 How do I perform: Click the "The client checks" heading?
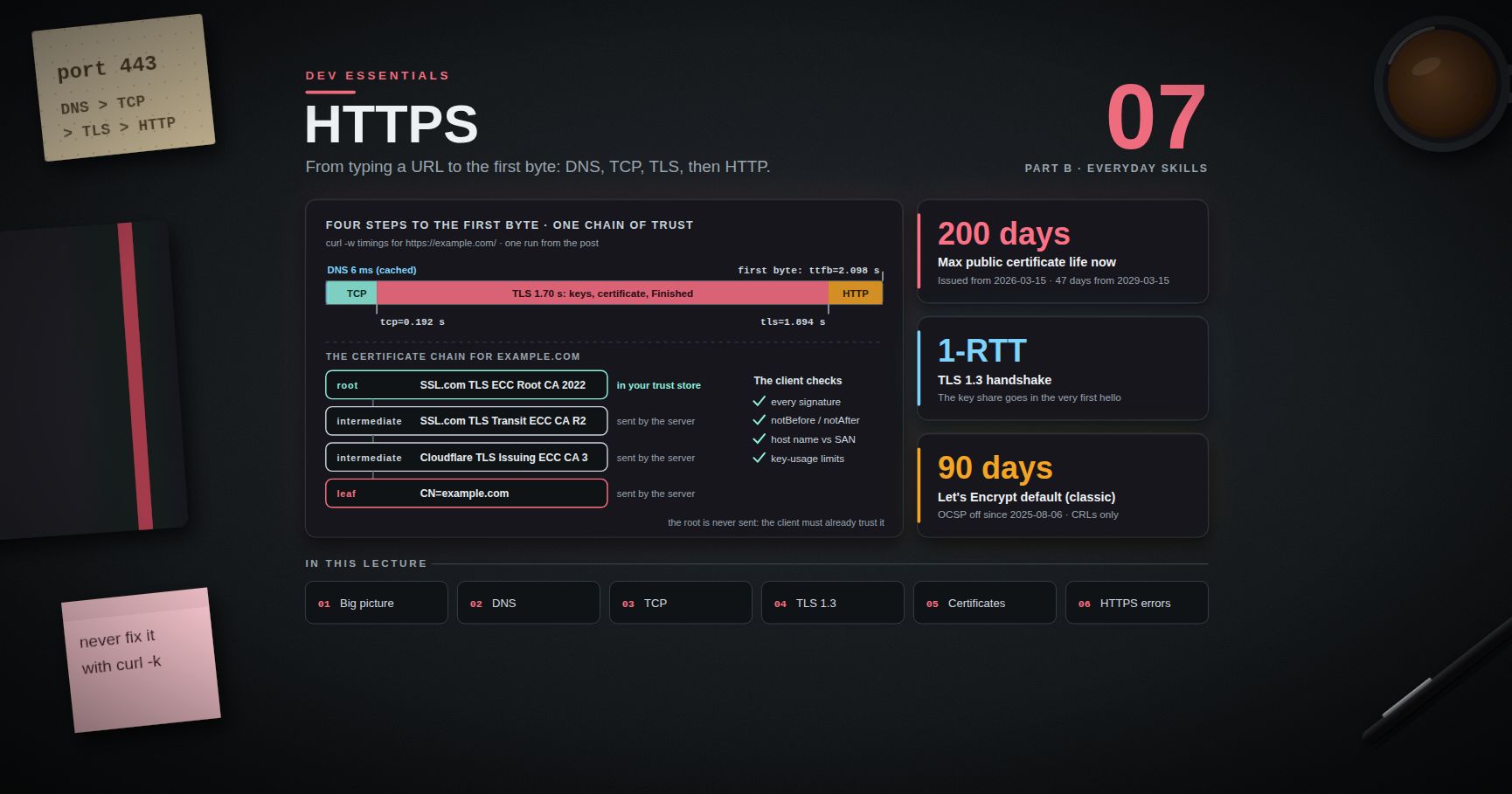(798, 381)
